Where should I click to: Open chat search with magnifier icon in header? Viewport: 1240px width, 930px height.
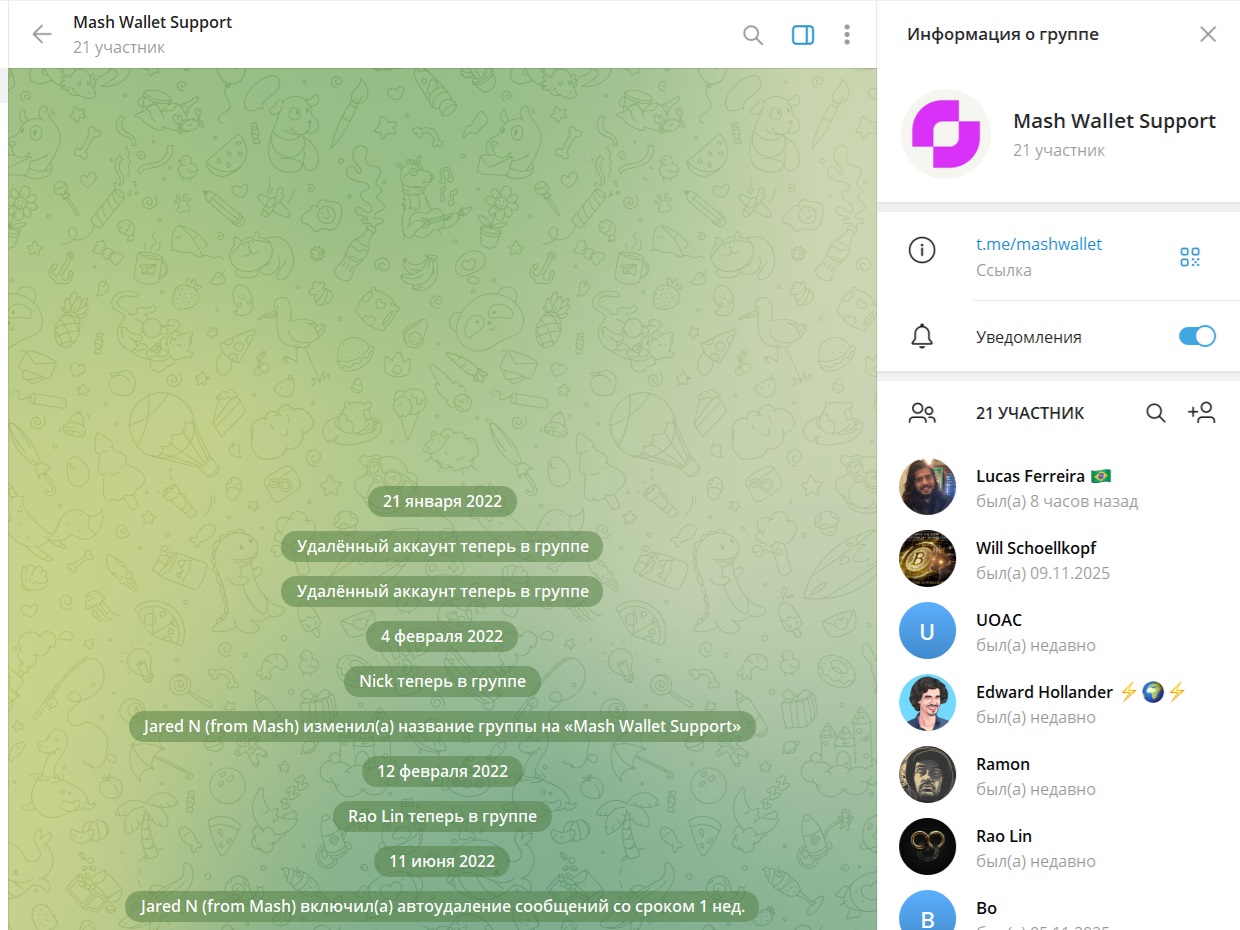(x=753, y=35)
